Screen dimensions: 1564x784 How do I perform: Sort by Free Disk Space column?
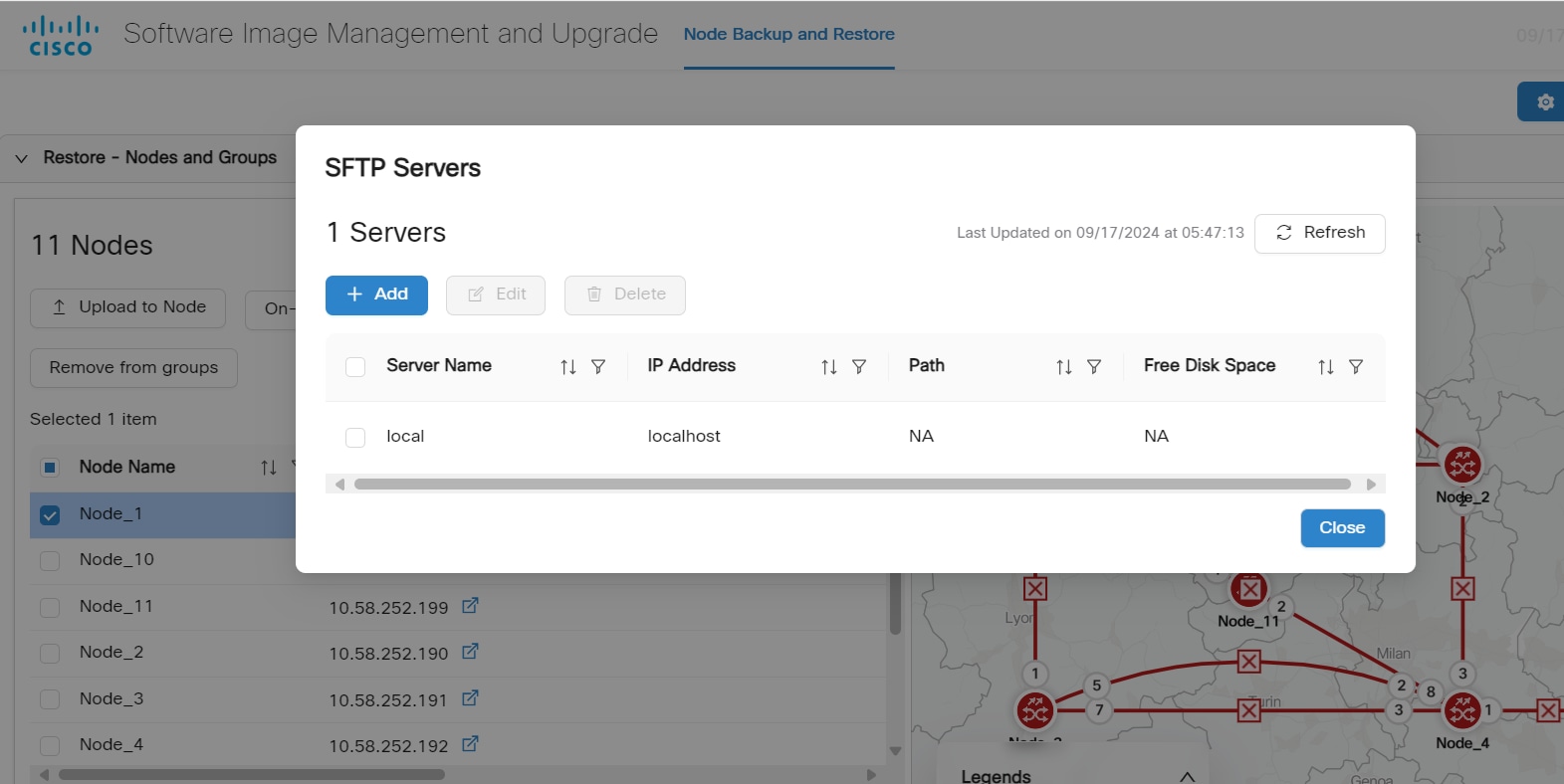pyautogui.click(x=1326, y=367)
